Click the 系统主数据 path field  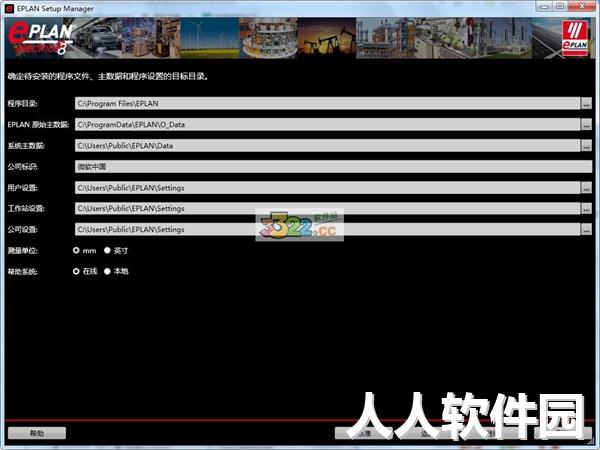pos(328,145)
